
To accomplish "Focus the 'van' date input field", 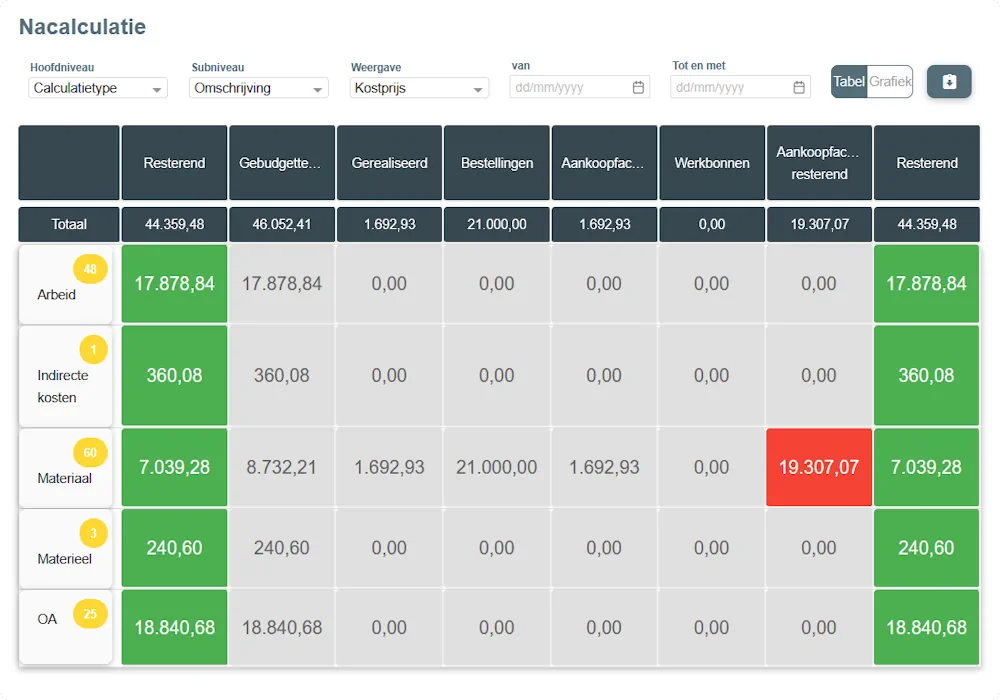I will [579, 87].
